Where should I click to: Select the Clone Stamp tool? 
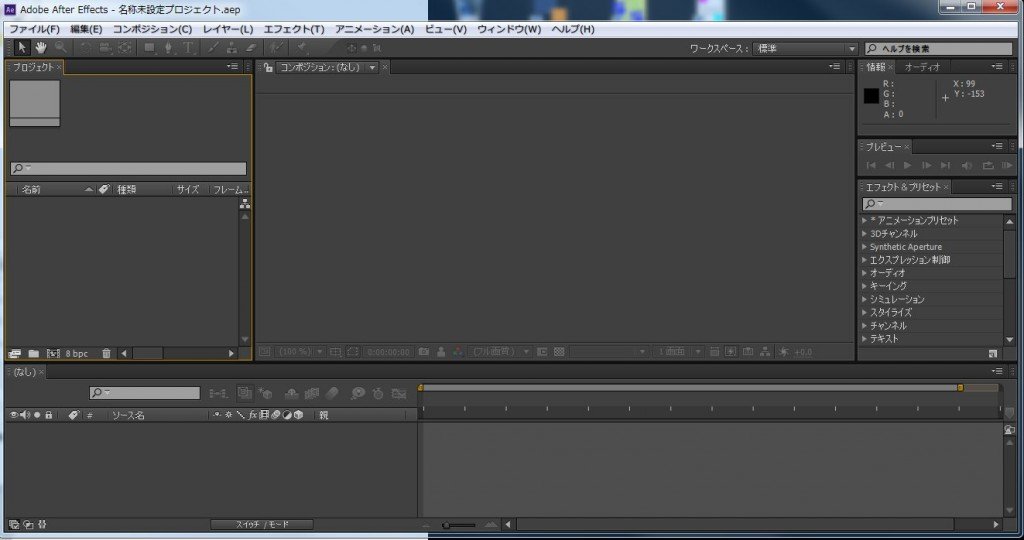tap(232, 48)
